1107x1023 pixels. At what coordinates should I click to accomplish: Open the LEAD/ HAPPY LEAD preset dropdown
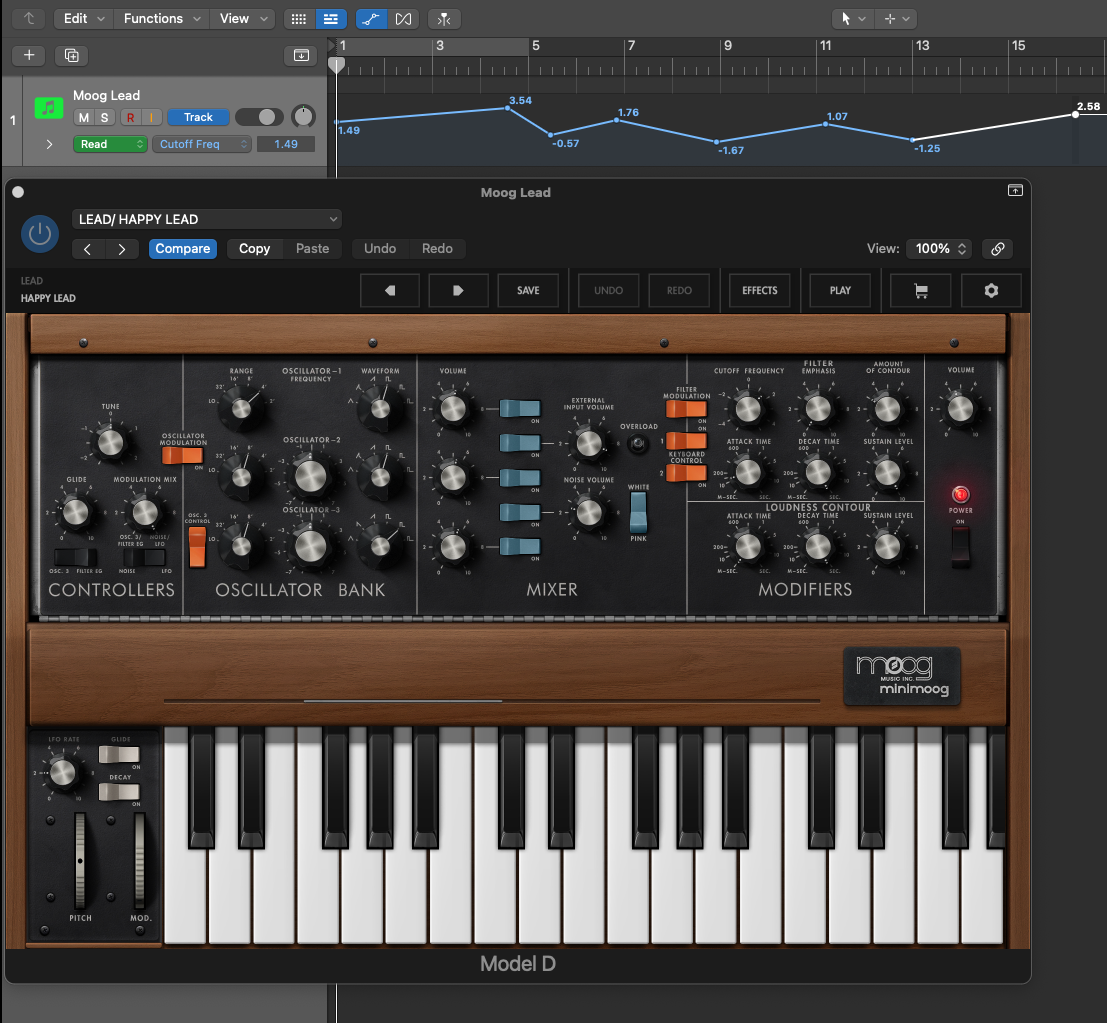point(206,218)
